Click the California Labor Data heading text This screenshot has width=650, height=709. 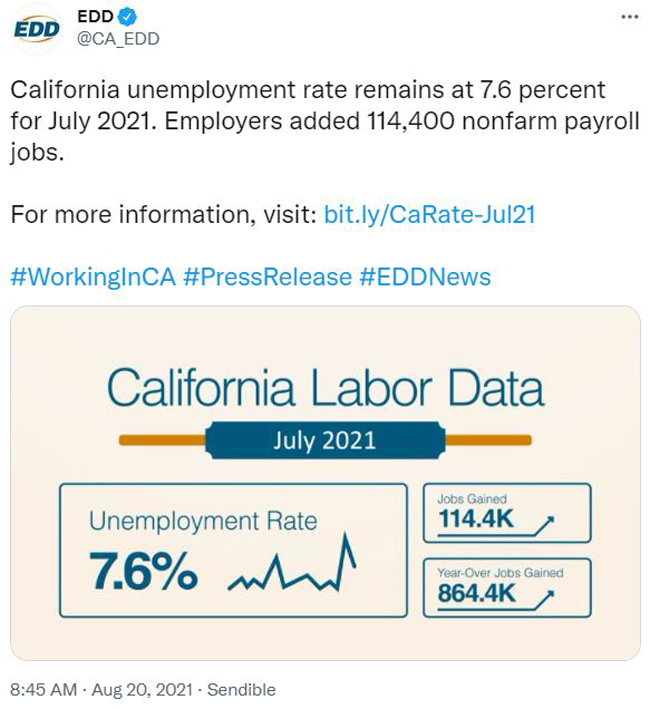(x=325, y=388)
